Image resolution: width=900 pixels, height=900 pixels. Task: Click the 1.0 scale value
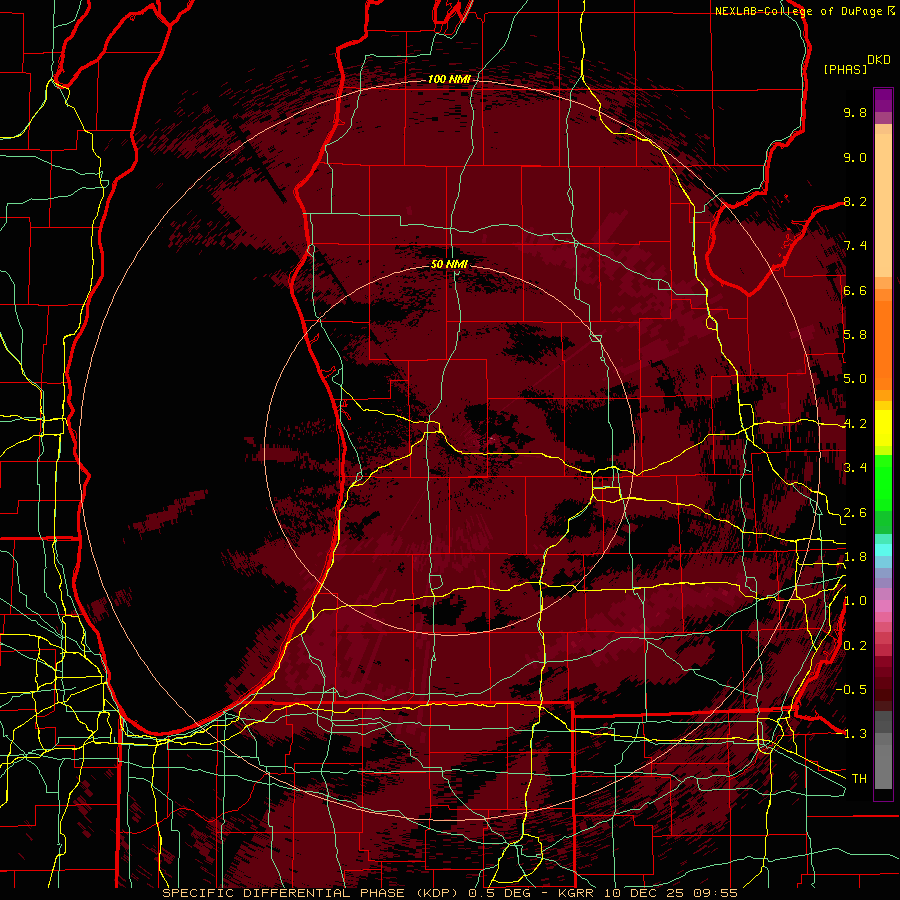coord(855,601)
